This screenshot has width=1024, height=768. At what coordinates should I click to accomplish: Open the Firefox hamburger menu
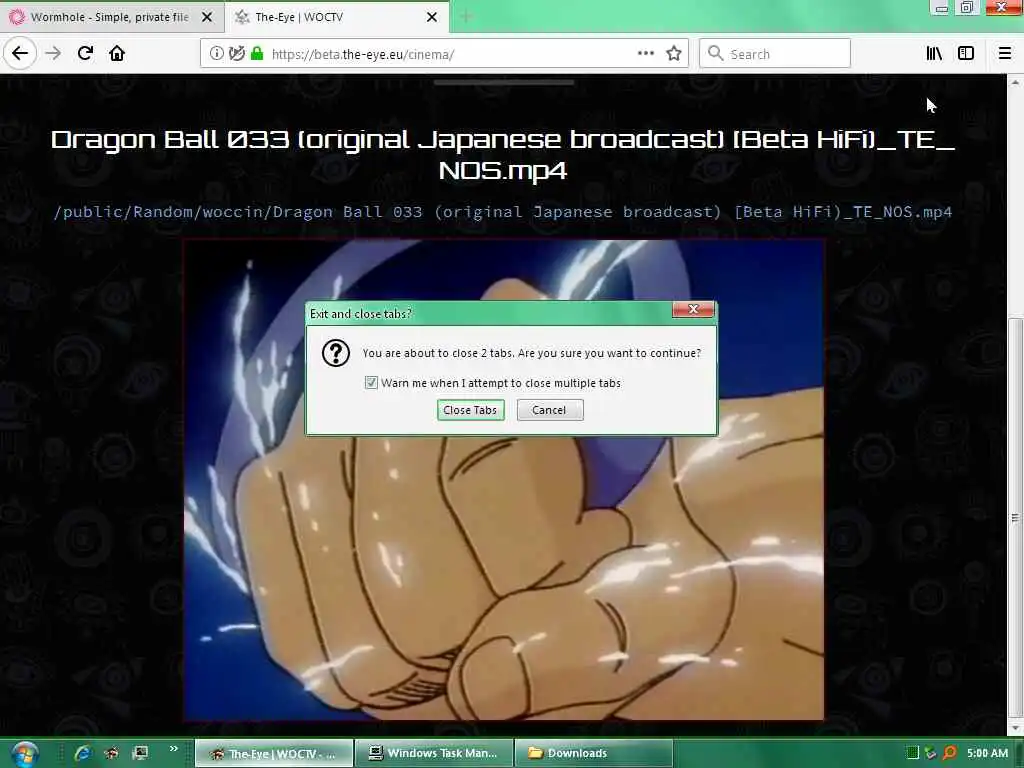tap(1004, 54)
